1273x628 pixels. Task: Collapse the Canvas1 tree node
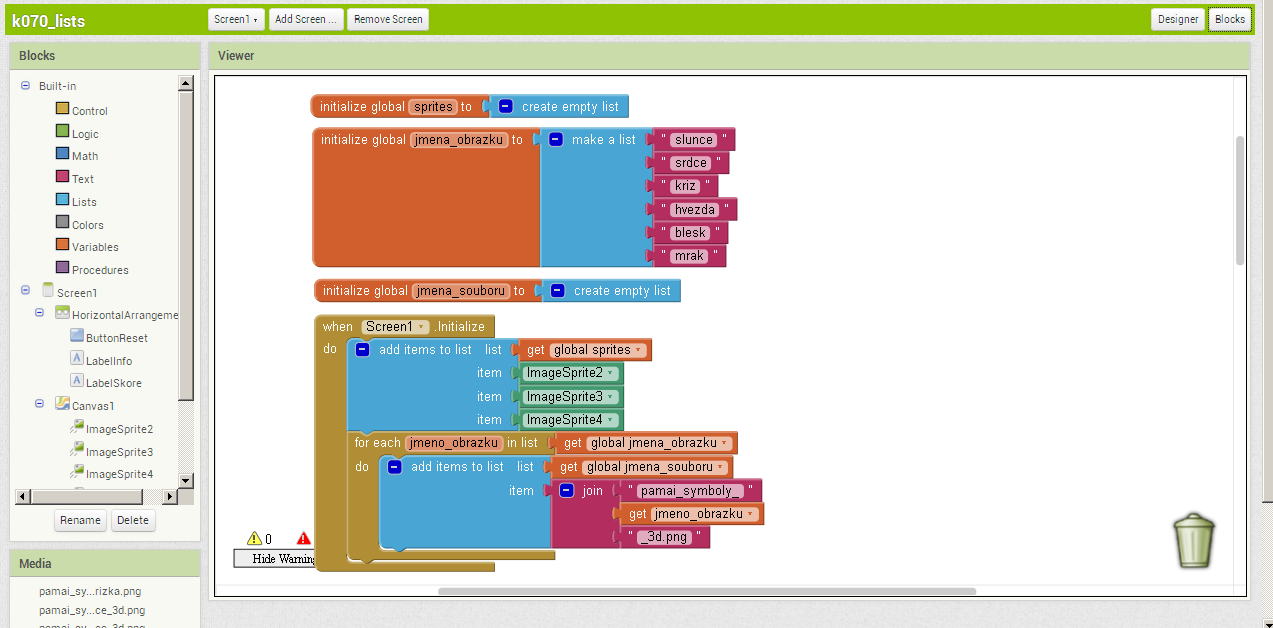pos(40,405)
